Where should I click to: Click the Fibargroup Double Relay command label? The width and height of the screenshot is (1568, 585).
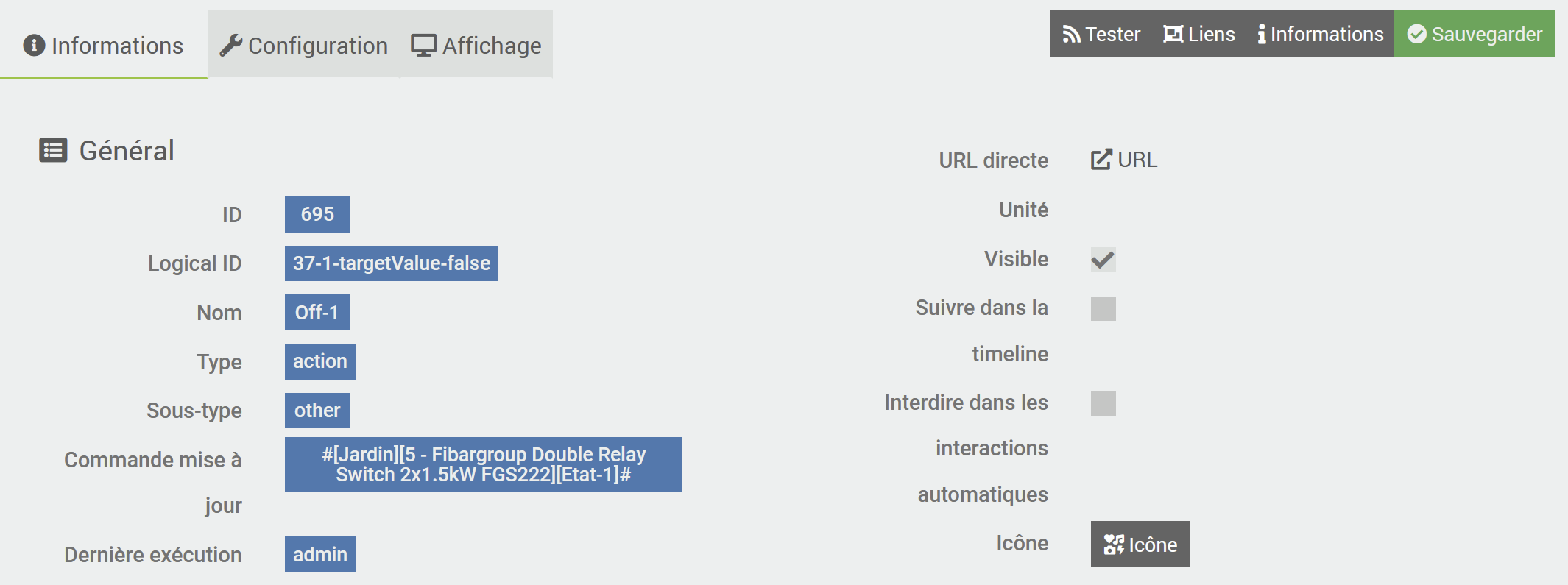click(483, 464)
